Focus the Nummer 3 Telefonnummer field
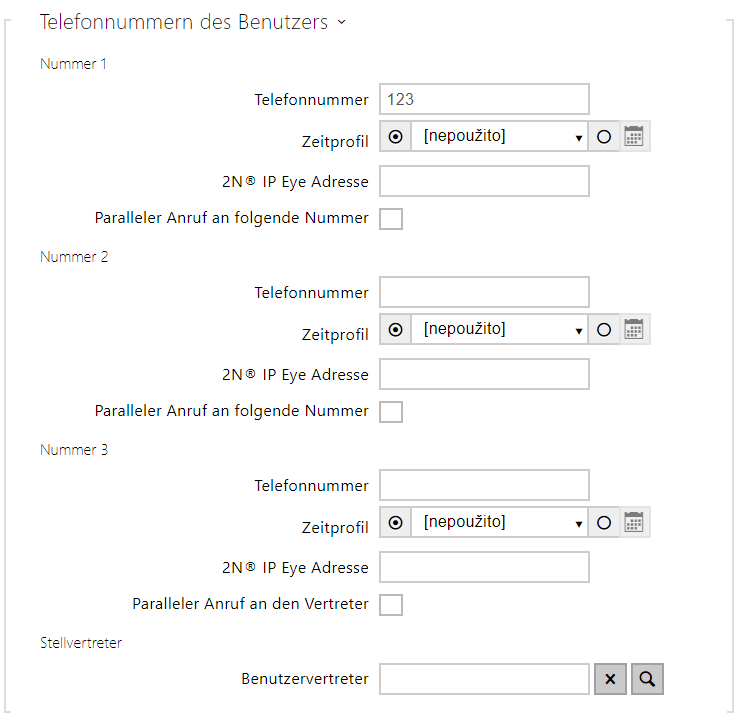 484,485
